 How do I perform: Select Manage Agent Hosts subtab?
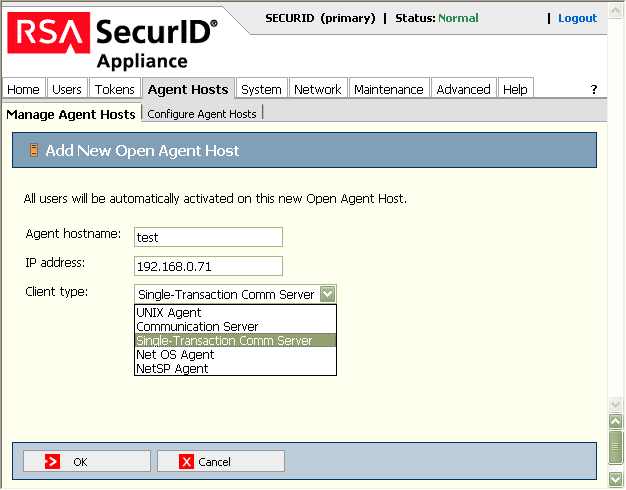71,114
